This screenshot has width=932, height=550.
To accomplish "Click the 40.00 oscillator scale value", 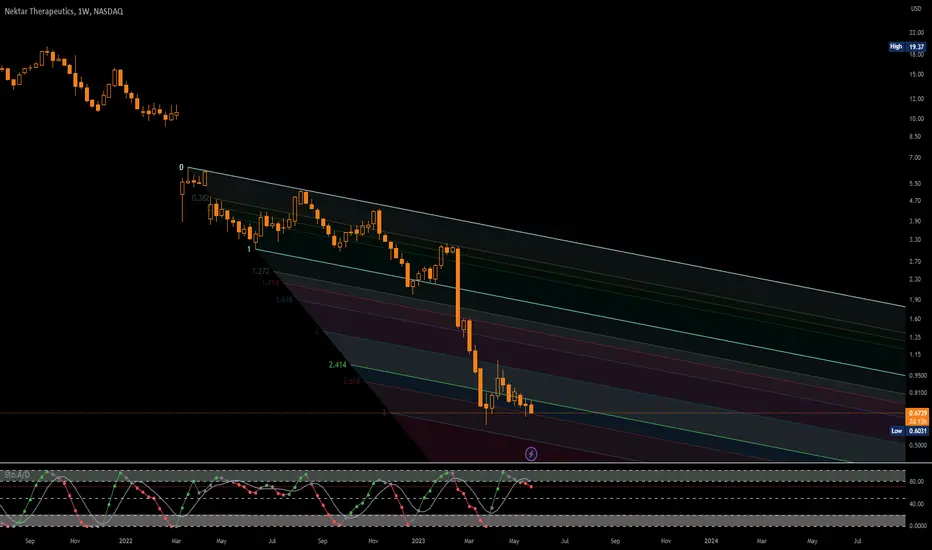I will tap(916, 504).
